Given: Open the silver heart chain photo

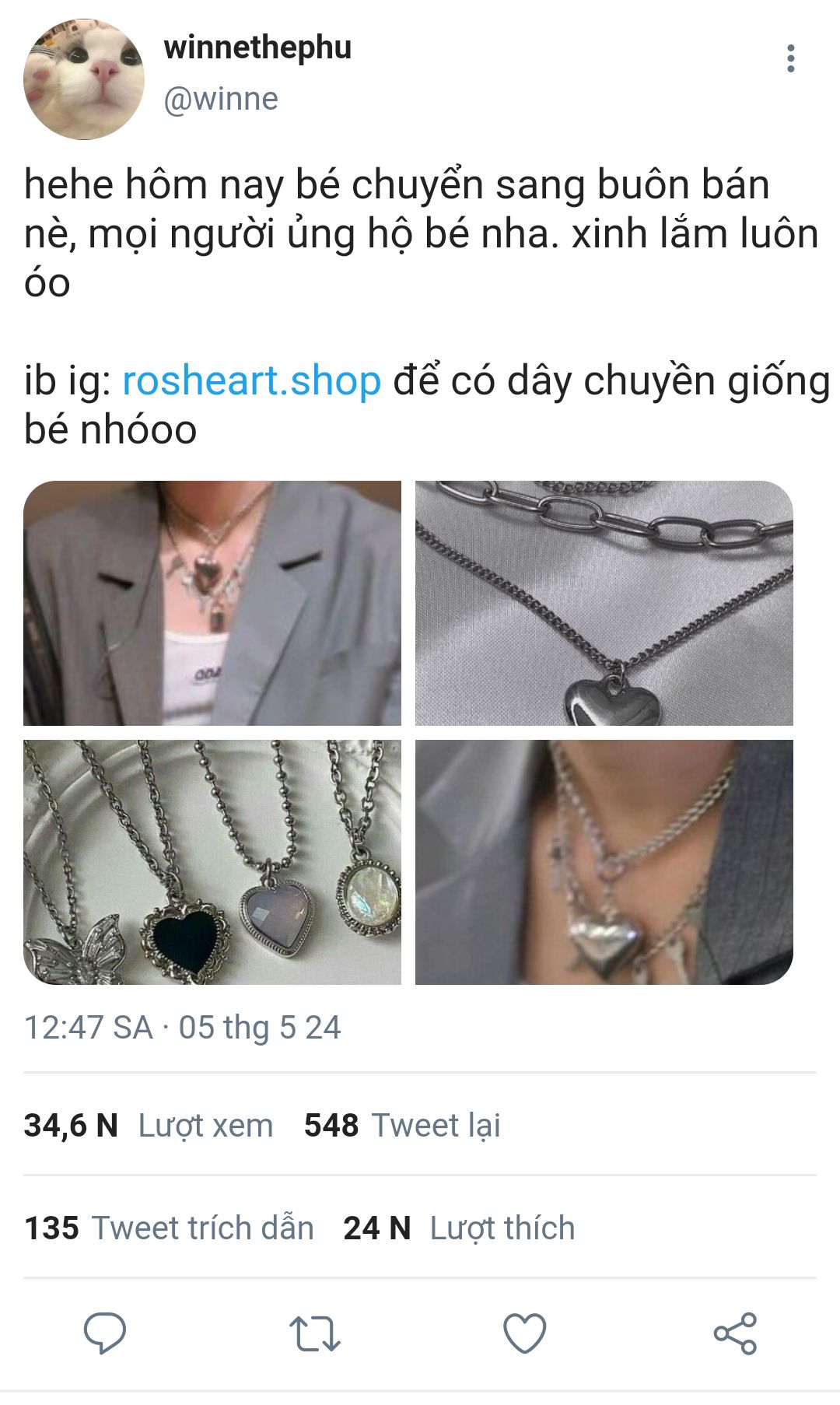Looking at the screenshot, I should [x=604, y=604].
